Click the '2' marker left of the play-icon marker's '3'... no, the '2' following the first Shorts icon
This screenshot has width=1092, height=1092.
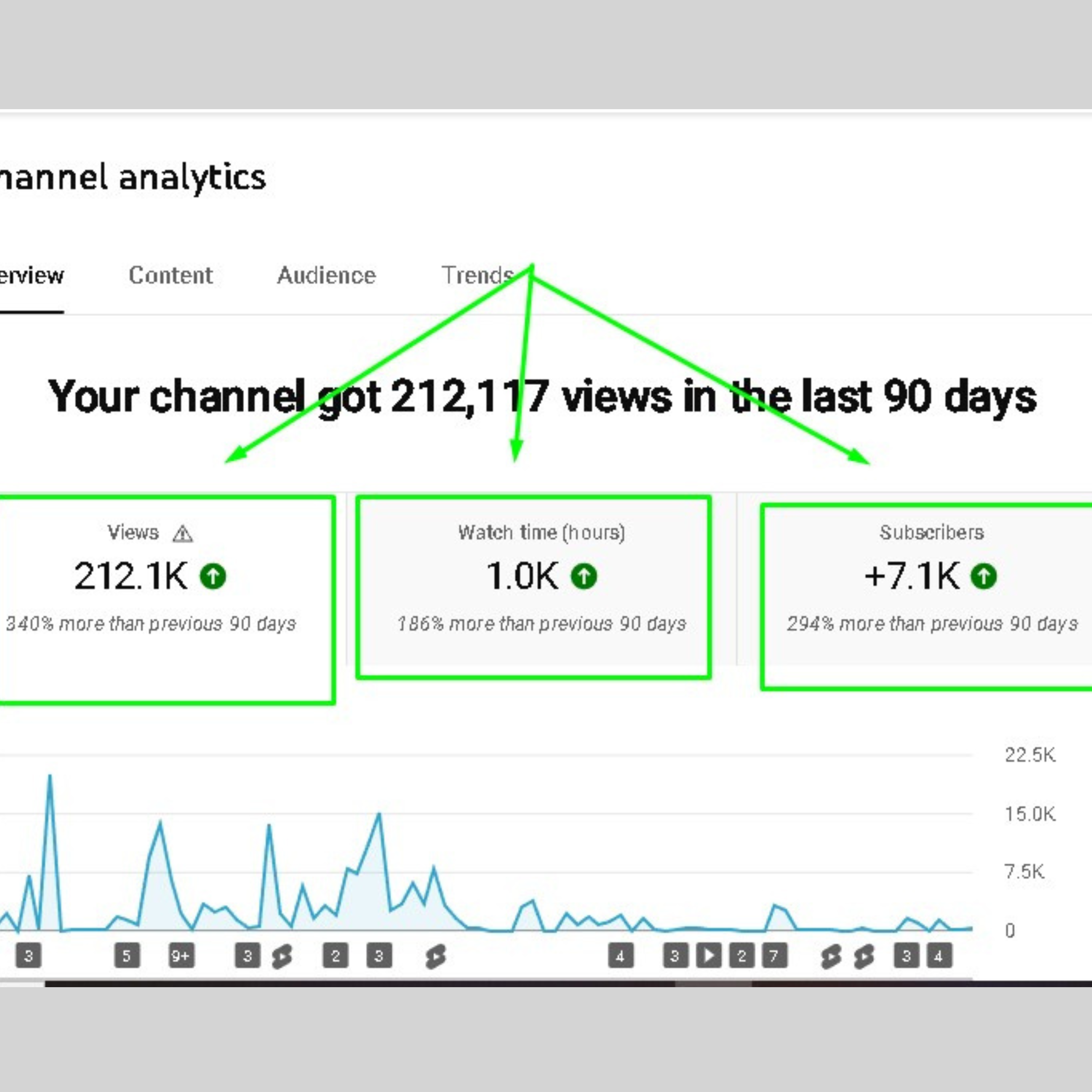[x=335, y=956]
